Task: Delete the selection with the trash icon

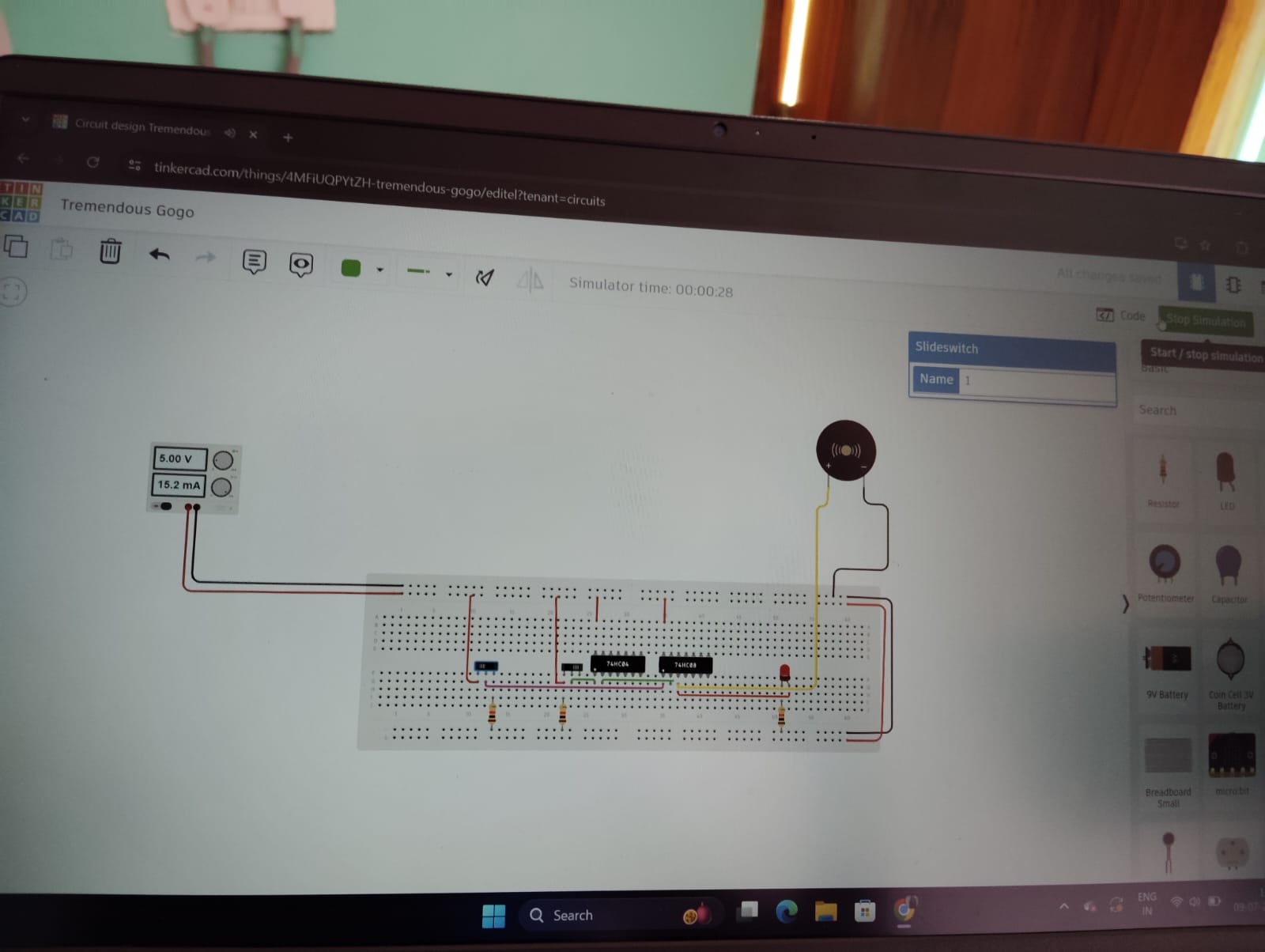Action: coord(110,251)
